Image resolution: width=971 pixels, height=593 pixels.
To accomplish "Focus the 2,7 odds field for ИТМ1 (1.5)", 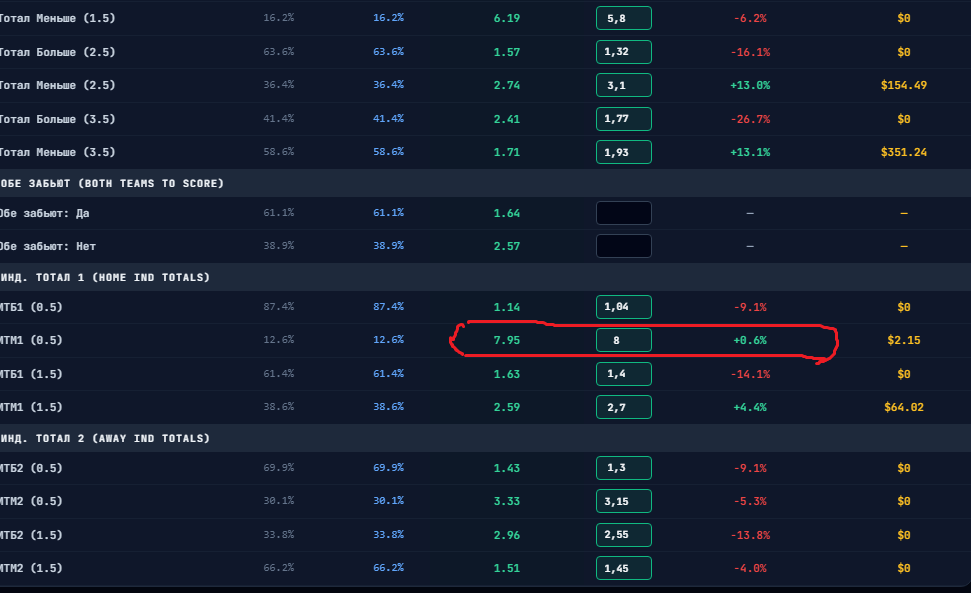I will [624, 407].
